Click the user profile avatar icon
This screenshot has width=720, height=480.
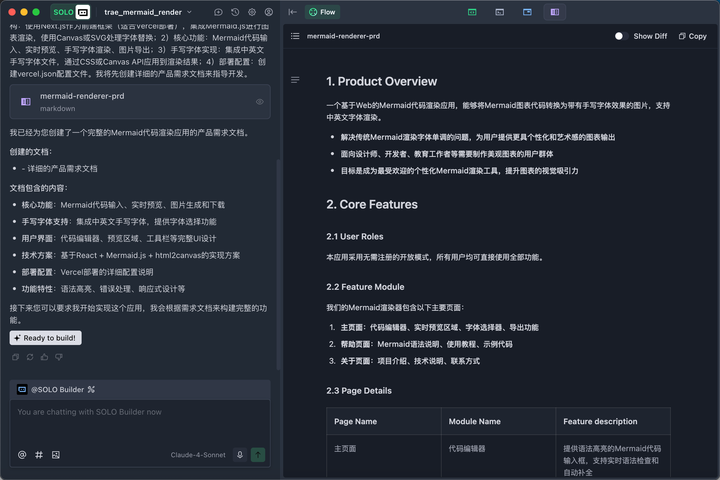(269, 12)
